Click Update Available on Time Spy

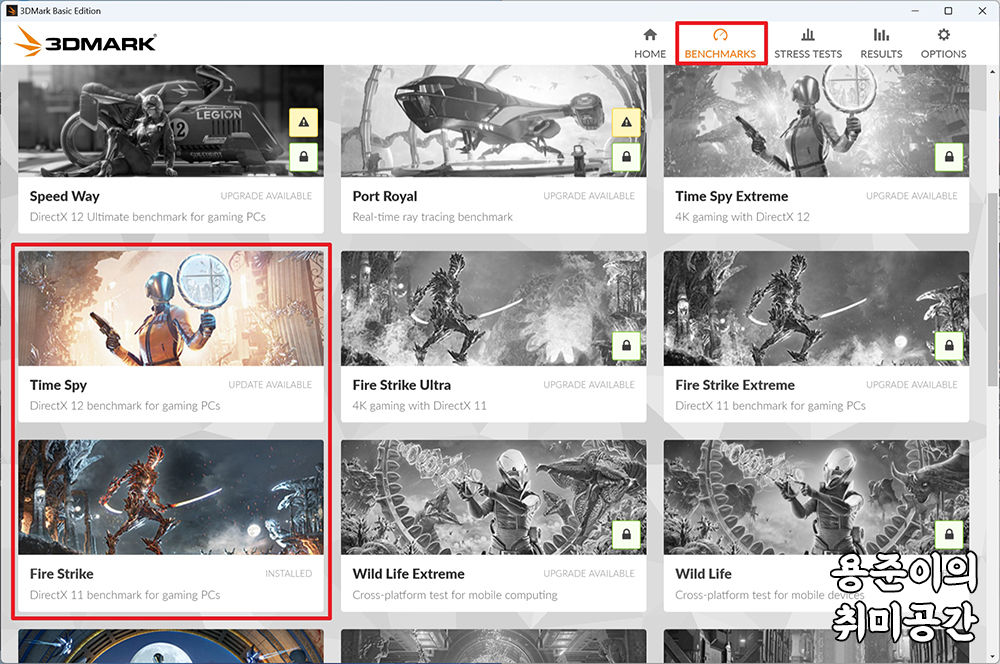(x=270, y=385)
